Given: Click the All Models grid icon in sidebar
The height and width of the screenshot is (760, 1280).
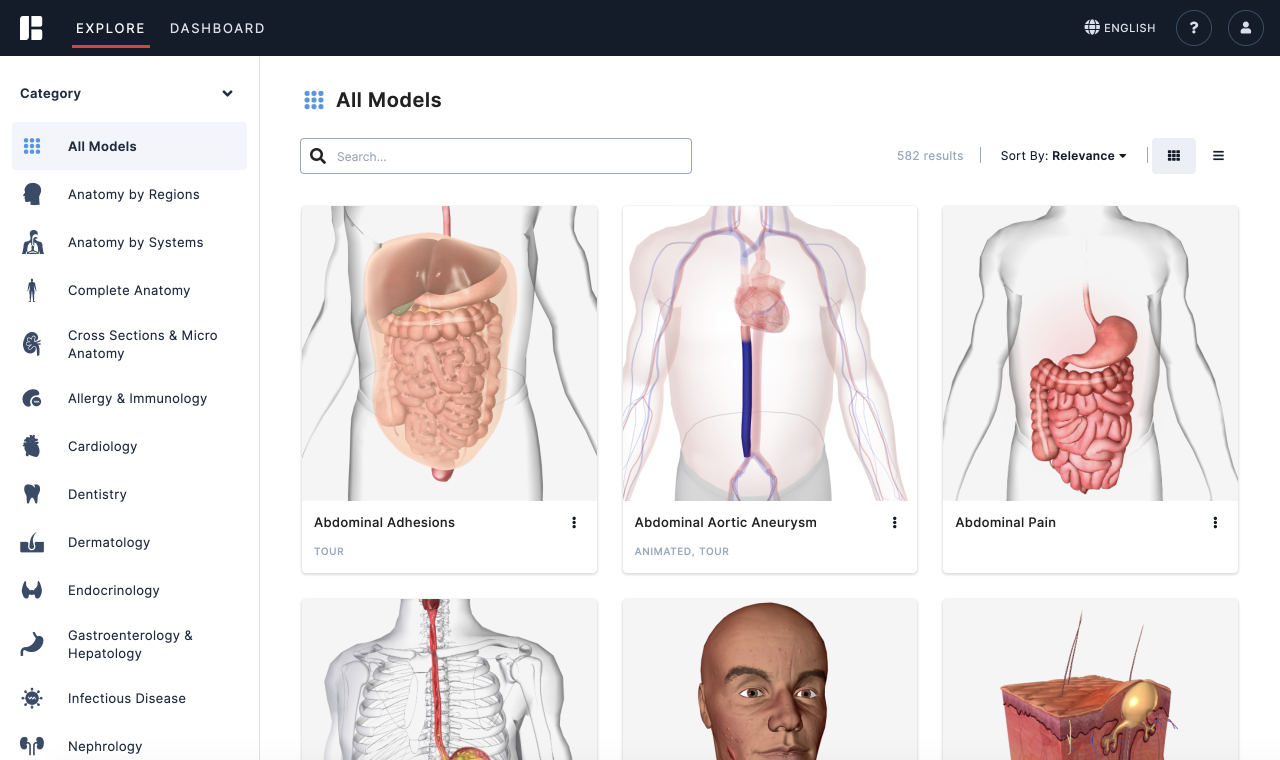Looking at the screenshot, I should pos(32,146).
